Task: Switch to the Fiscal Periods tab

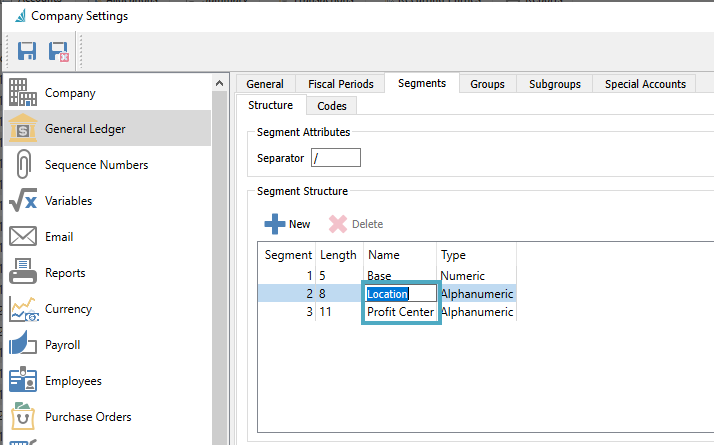Action: coord(340,84)
